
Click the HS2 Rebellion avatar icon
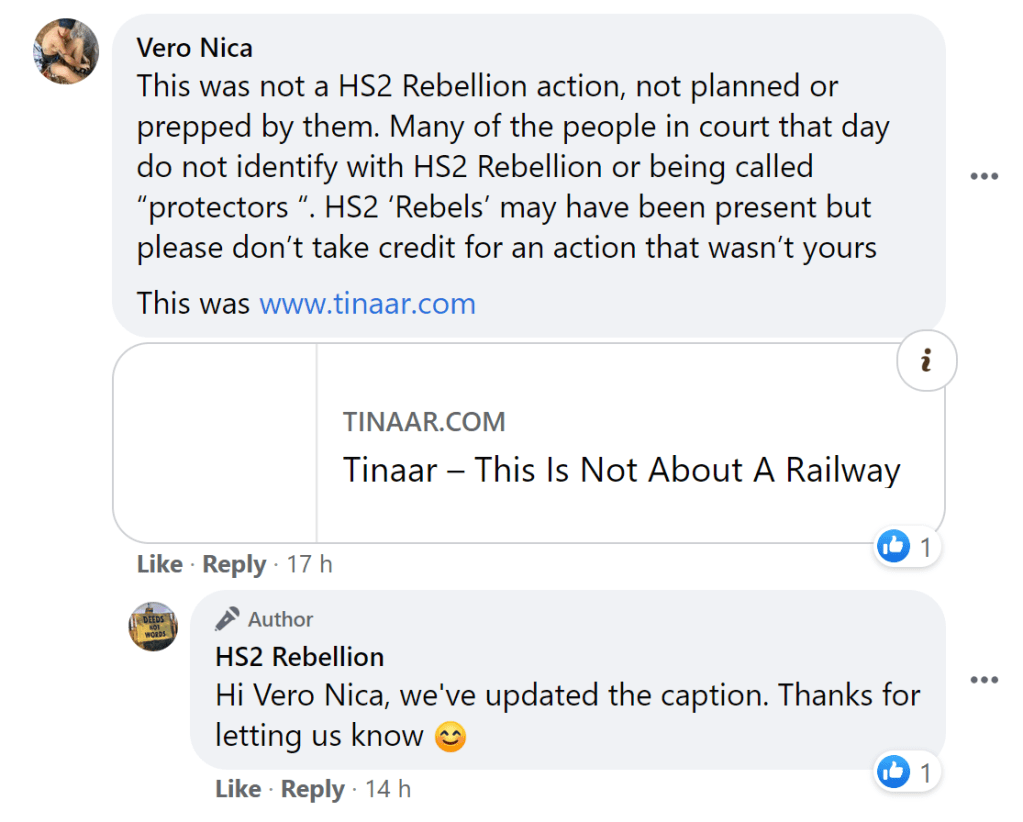(153, 628)
